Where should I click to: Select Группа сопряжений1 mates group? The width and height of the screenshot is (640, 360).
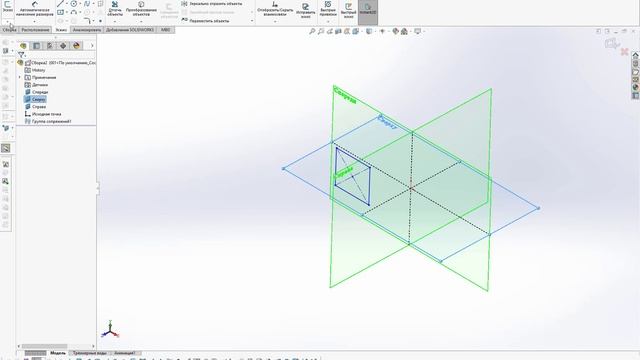[48, 121]
